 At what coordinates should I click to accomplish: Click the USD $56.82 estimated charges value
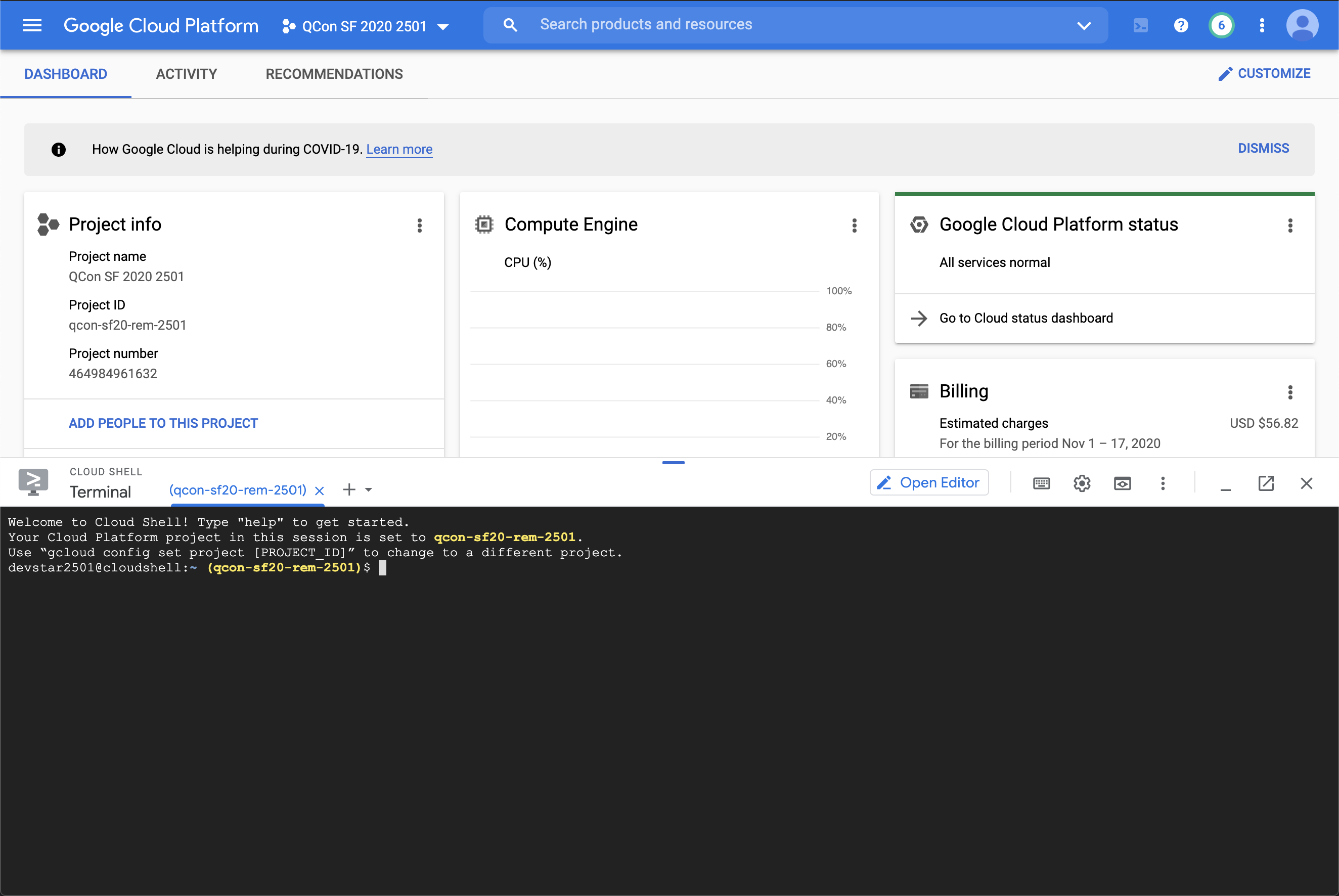click(x=1264, y=423)
